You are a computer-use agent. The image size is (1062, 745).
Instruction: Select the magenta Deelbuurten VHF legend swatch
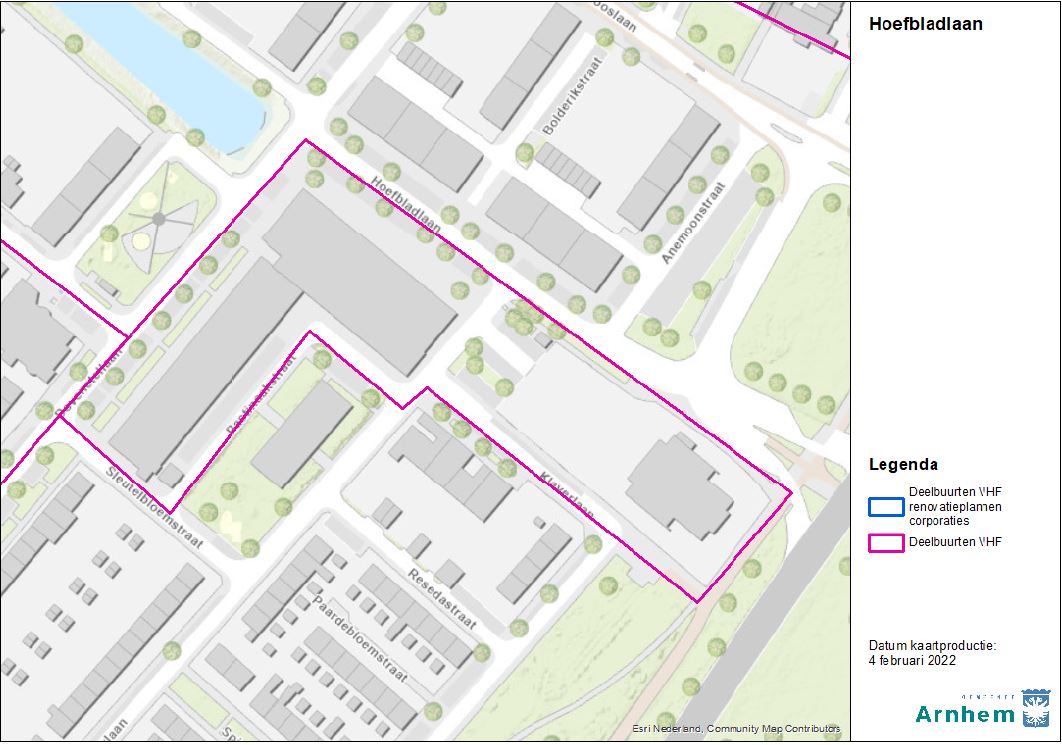(x=885, y=543)
